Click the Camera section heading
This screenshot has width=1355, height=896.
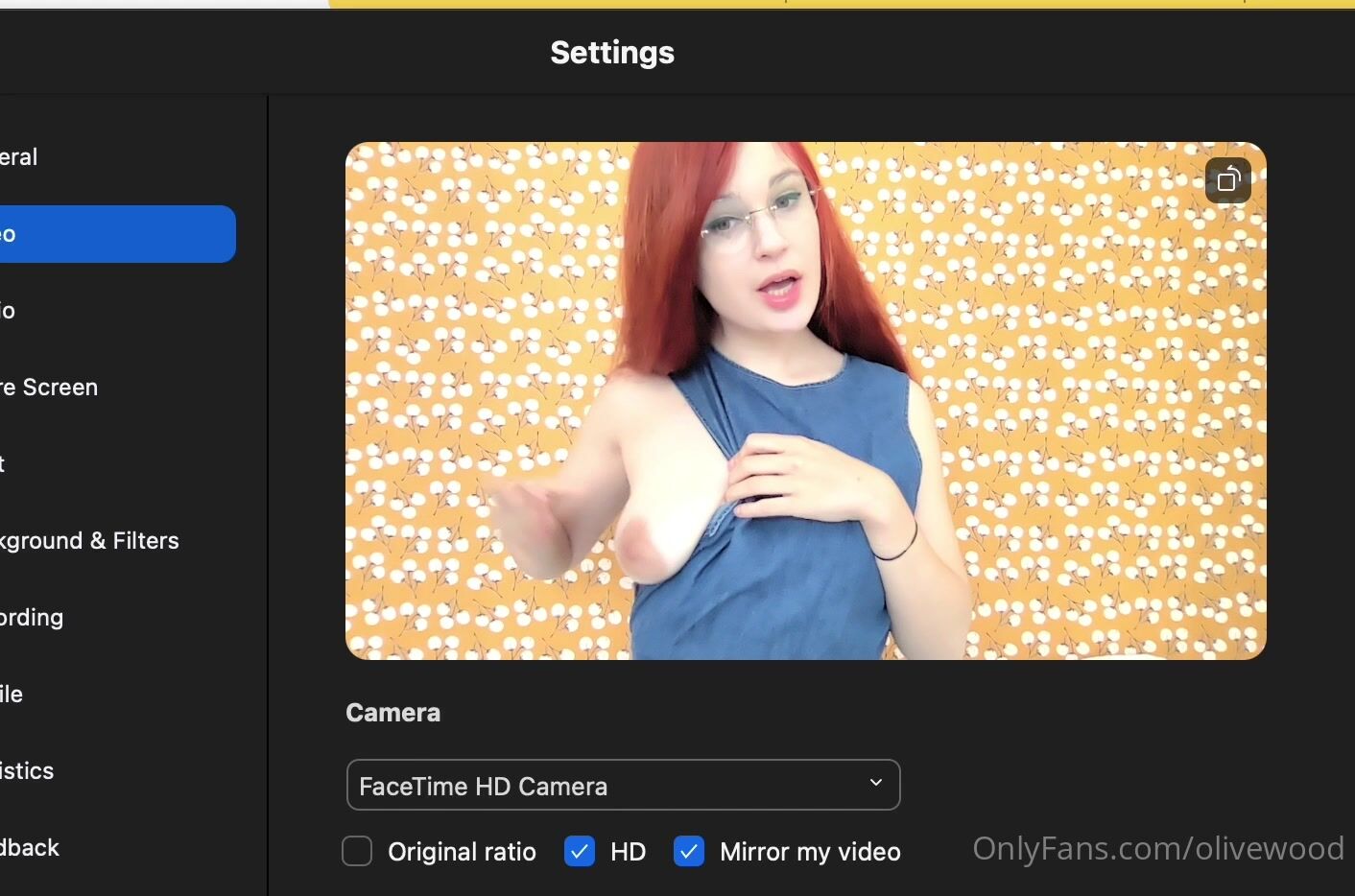tap(392, 713)
